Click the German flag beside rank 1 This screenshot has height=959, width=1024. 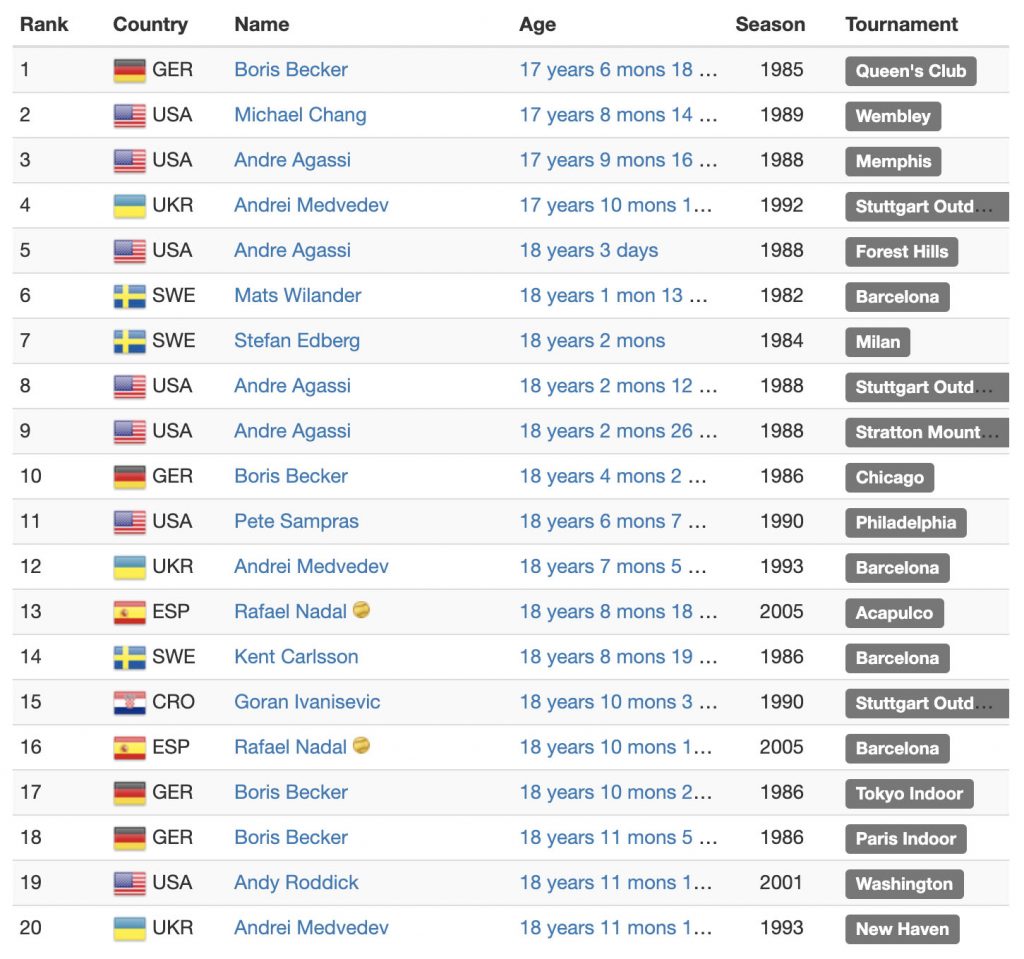[129, 70]
